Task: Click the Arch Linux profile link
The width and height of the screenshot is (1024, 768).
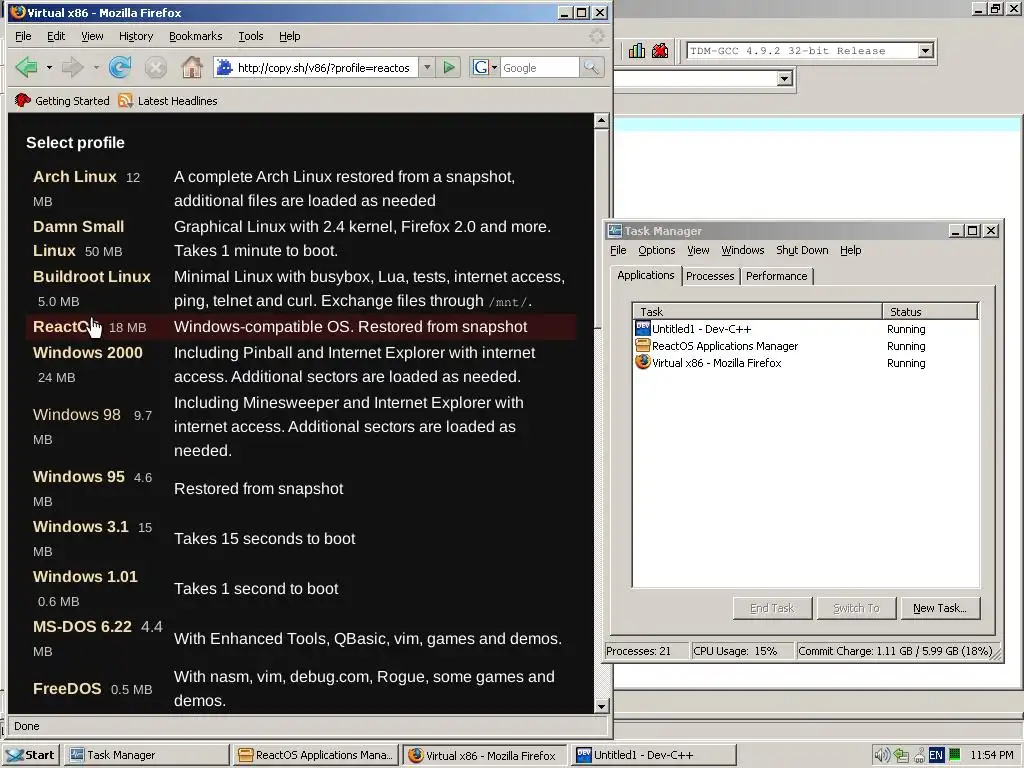Action: 74,176
